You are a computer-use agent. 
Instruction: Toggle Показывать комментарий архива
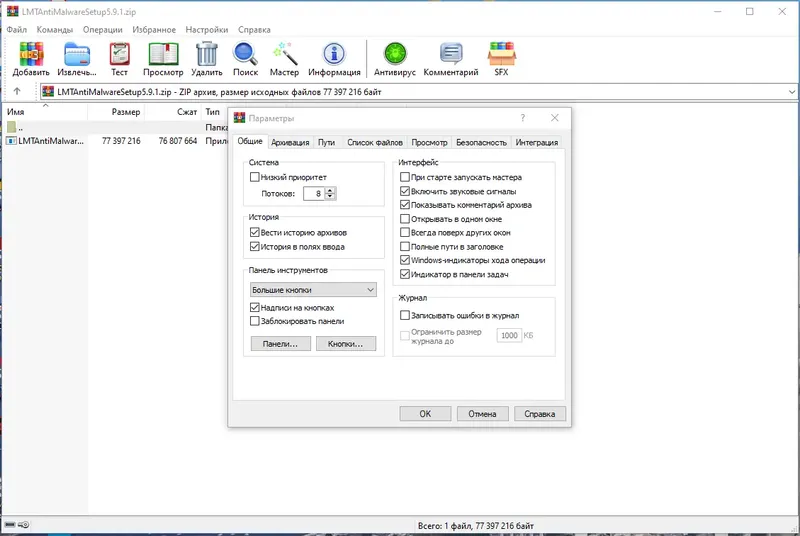[405, 205]
